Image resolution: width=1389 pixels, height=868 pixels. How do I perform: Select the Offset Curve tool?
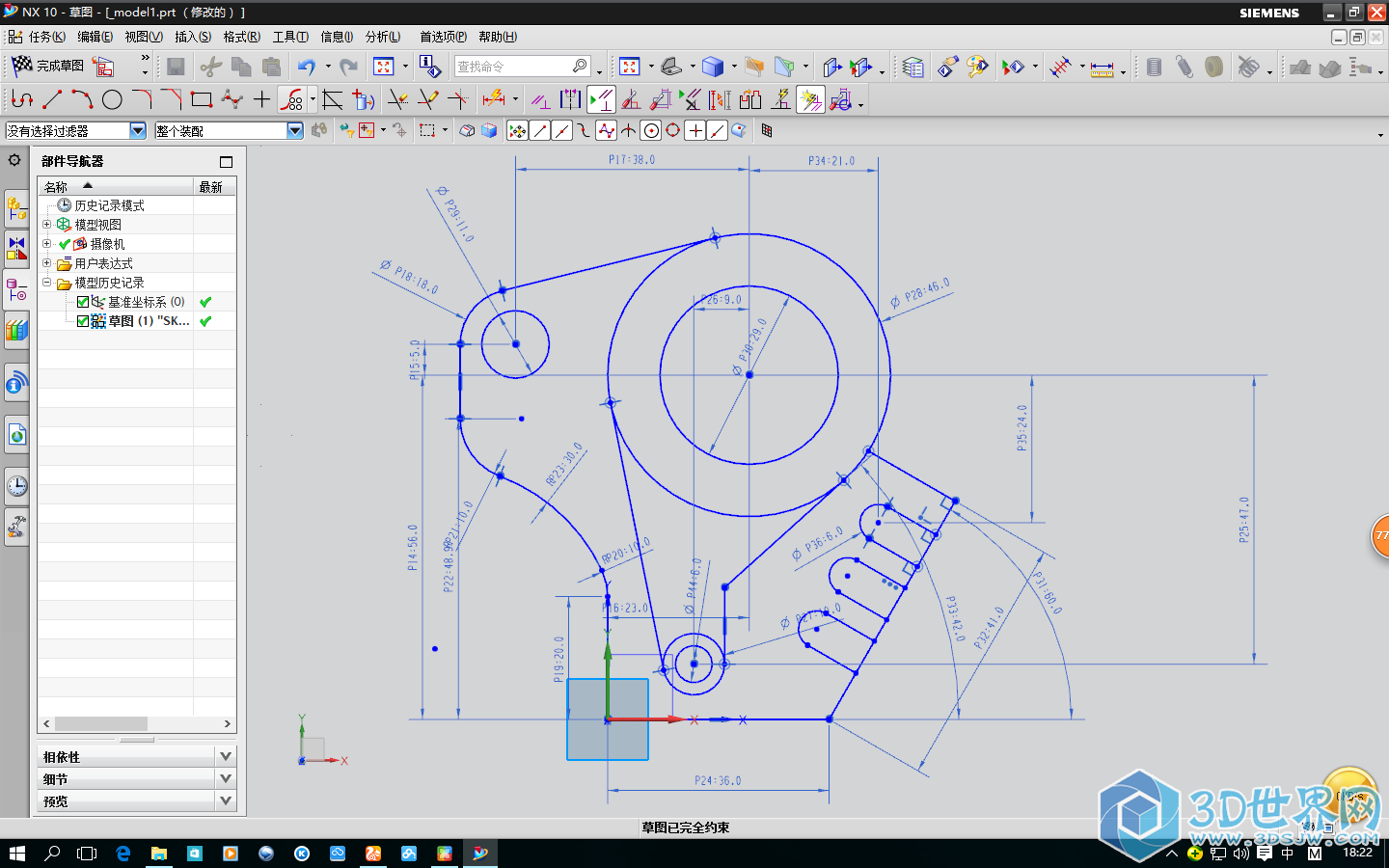[x=292, y=99]
